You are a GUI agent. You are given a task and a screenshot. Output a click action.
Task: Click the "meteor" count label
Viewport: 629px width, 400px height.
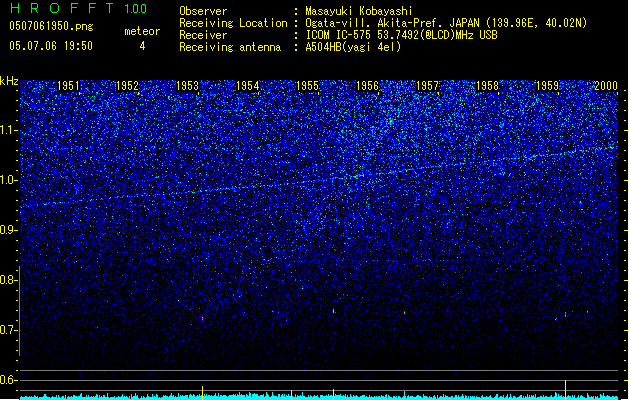pos(142,31)
